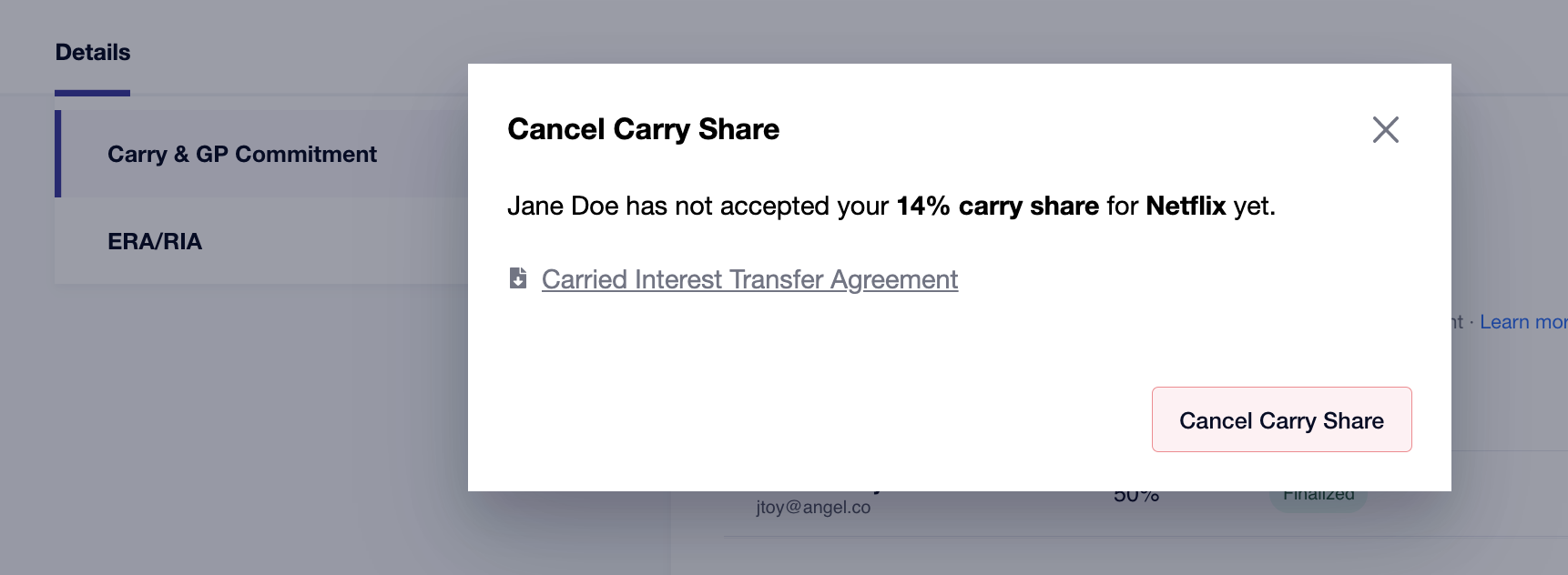Image resolution: width=1568 pixels, height=575 pixels.
Task: Click the Cancel Carry Share dialog heading
Action: click(643, 129)
